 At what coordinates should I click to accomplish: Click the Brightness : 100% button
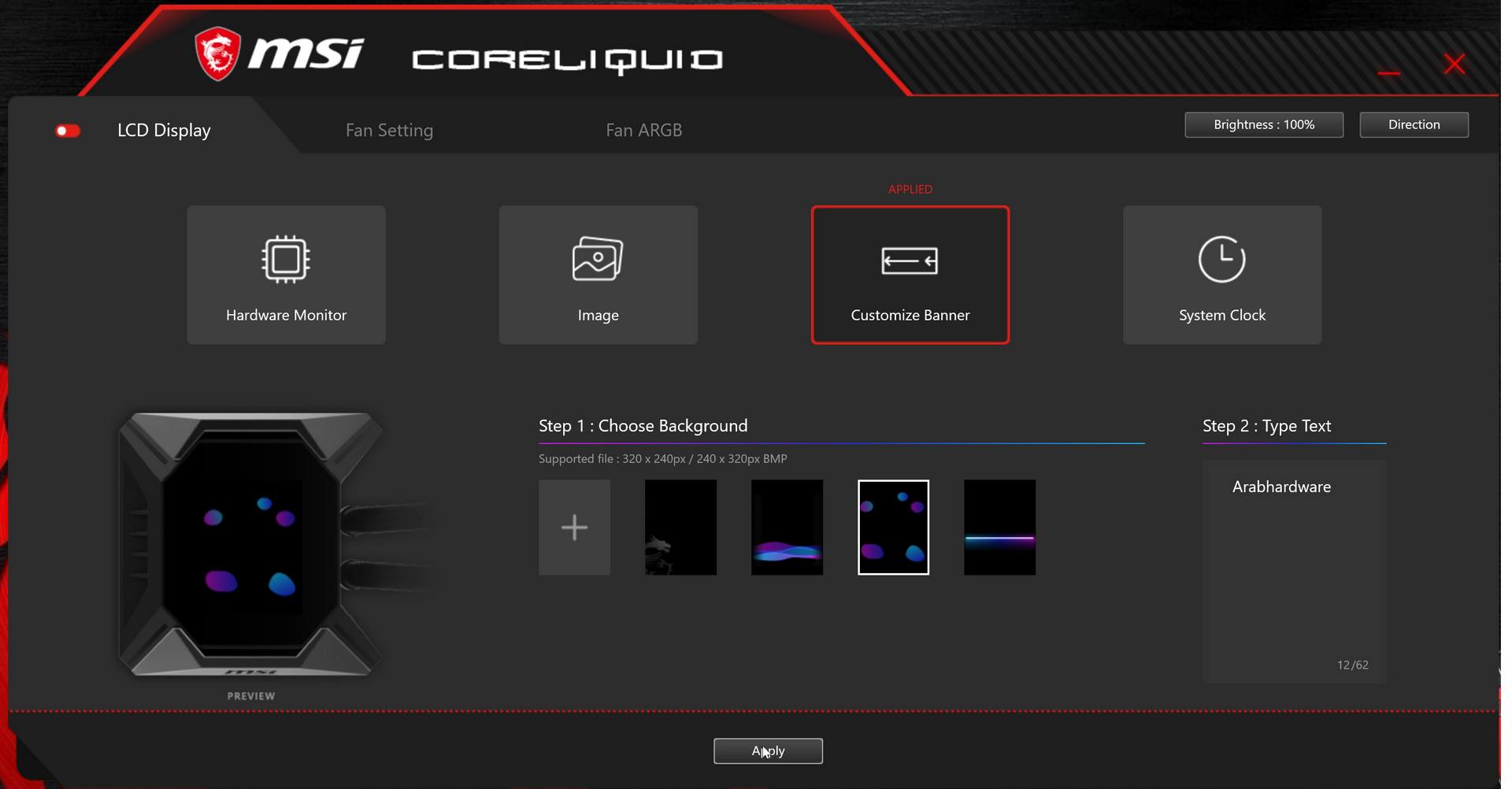pos(1264,124)
